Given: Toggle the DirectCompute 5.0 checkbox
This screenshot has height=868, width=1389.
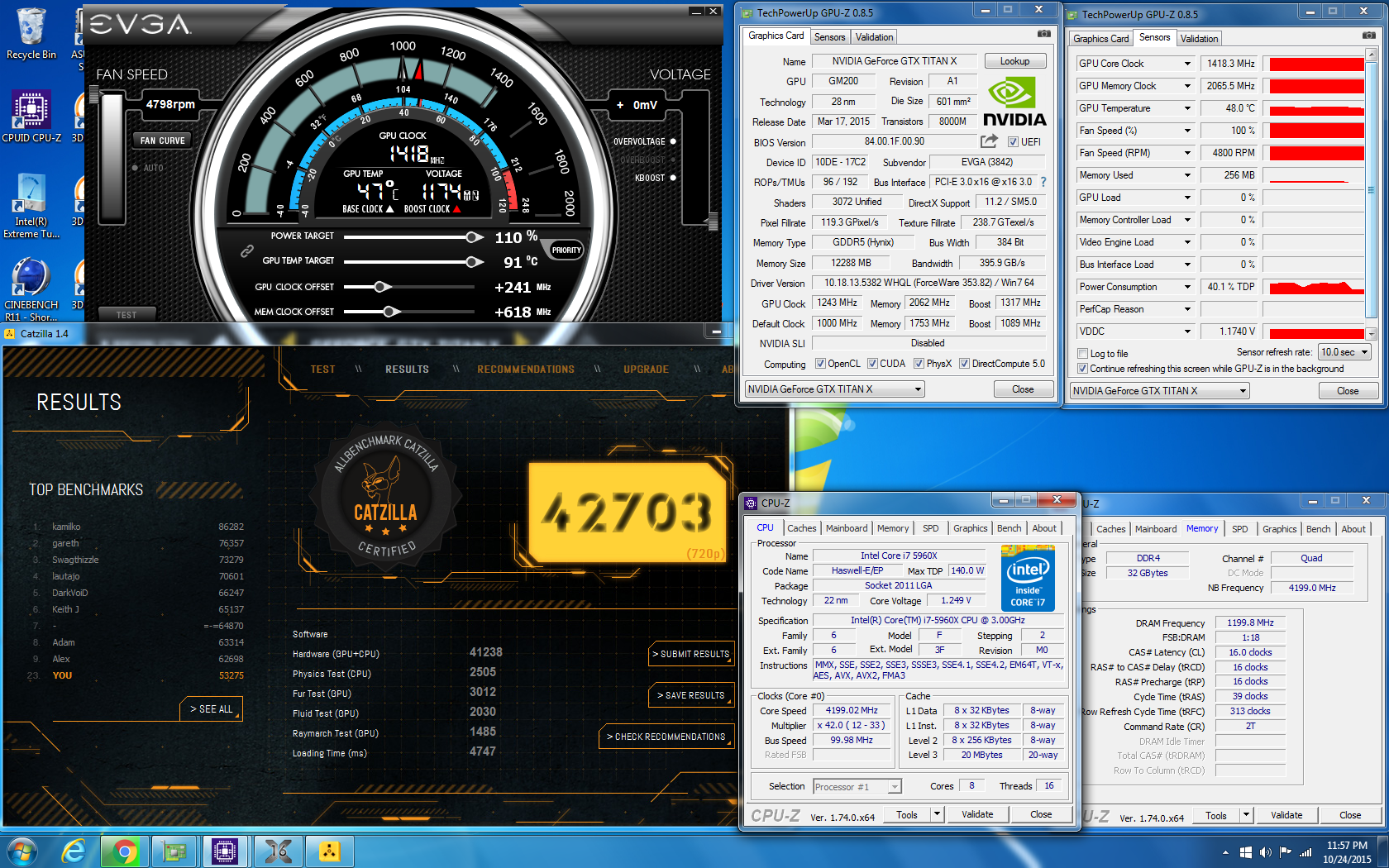Looking at the screenshot, I should 964,364.
